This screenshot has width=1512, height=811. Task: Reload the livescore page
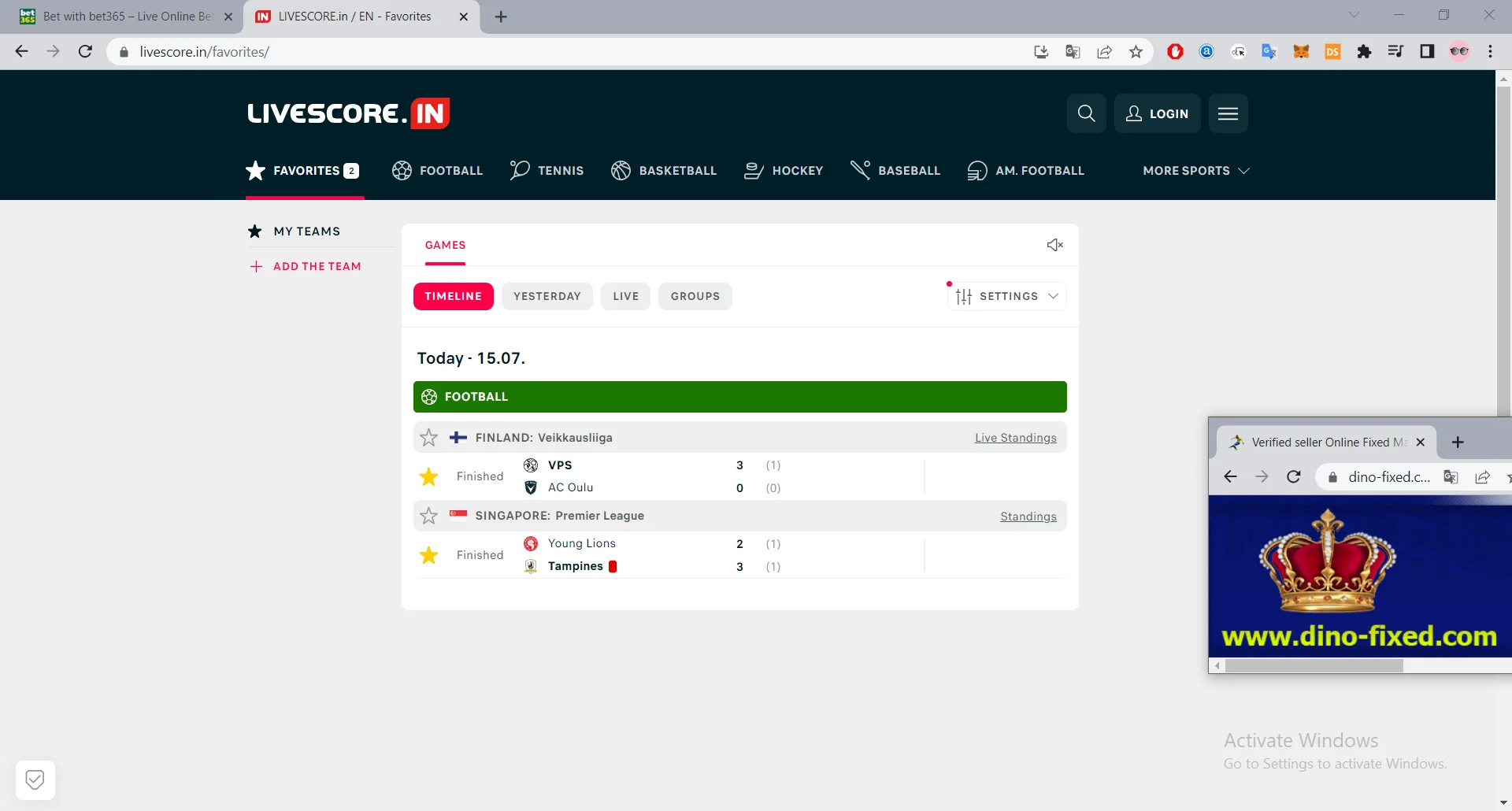point(85,52)
